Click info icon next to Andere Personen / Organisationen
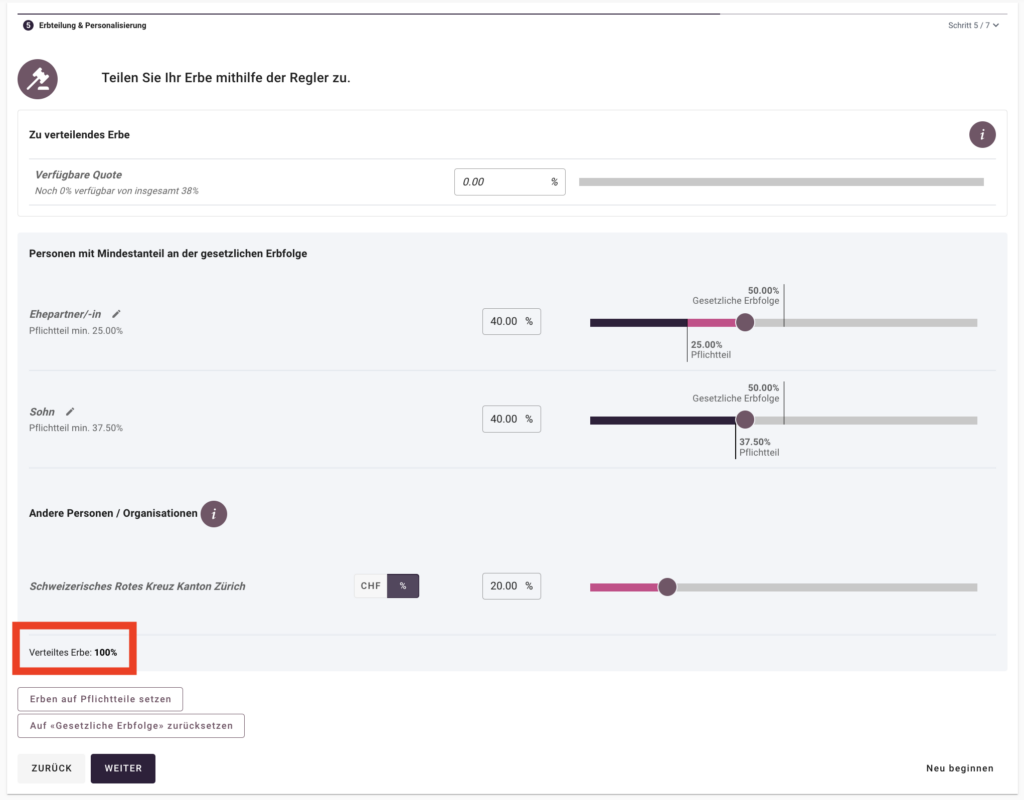 [213, 514]
